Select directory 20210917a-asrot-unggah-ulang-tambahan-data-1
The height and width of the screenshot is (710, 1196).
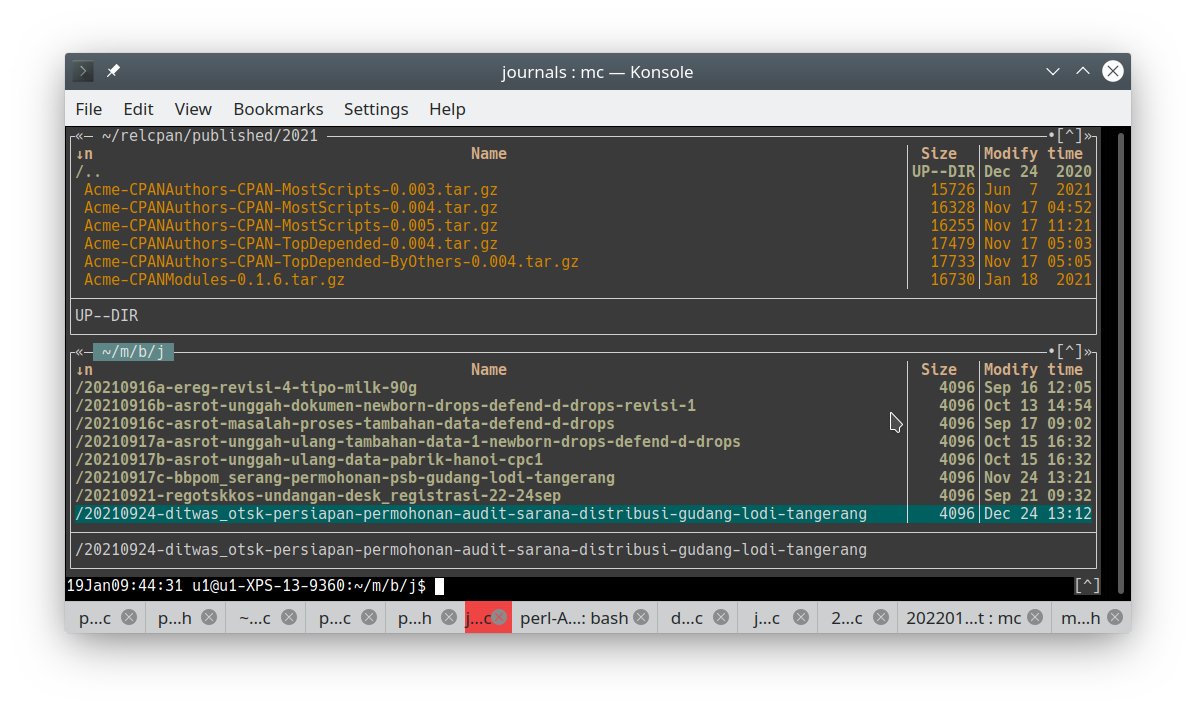pos(407,442)
